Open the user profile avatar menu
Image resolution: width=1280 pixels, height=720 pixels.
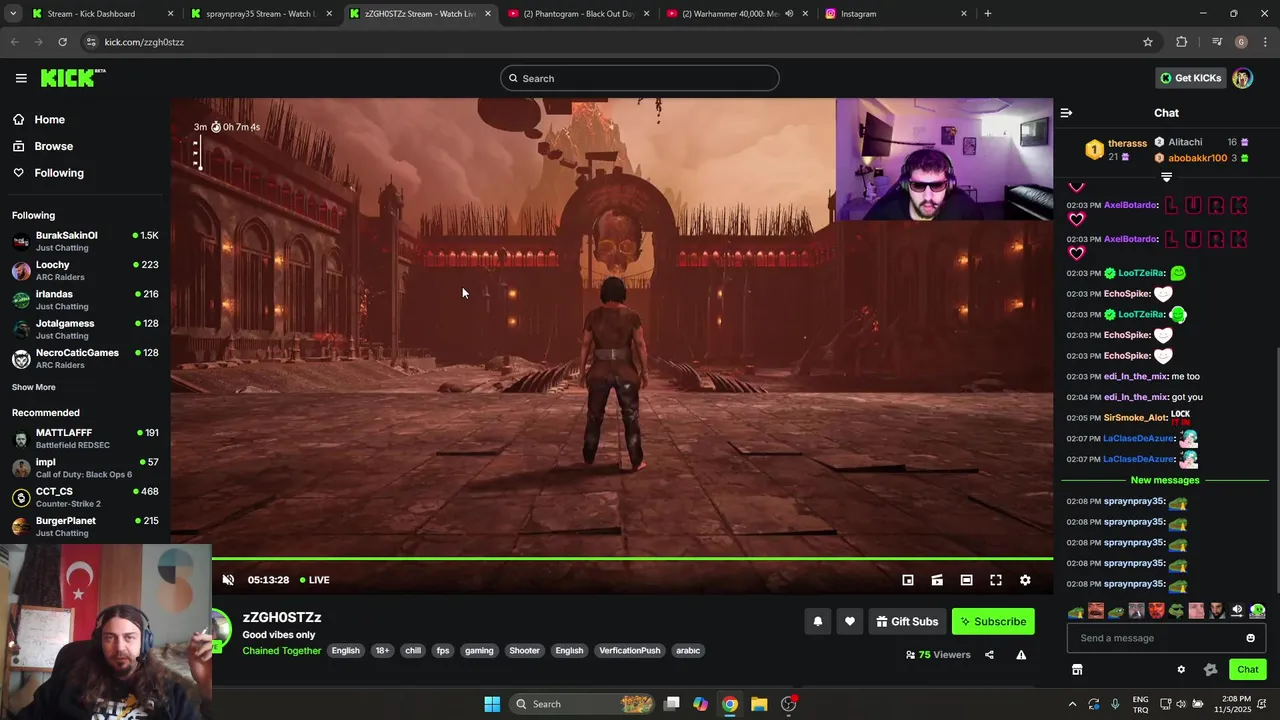(1242, 78)
